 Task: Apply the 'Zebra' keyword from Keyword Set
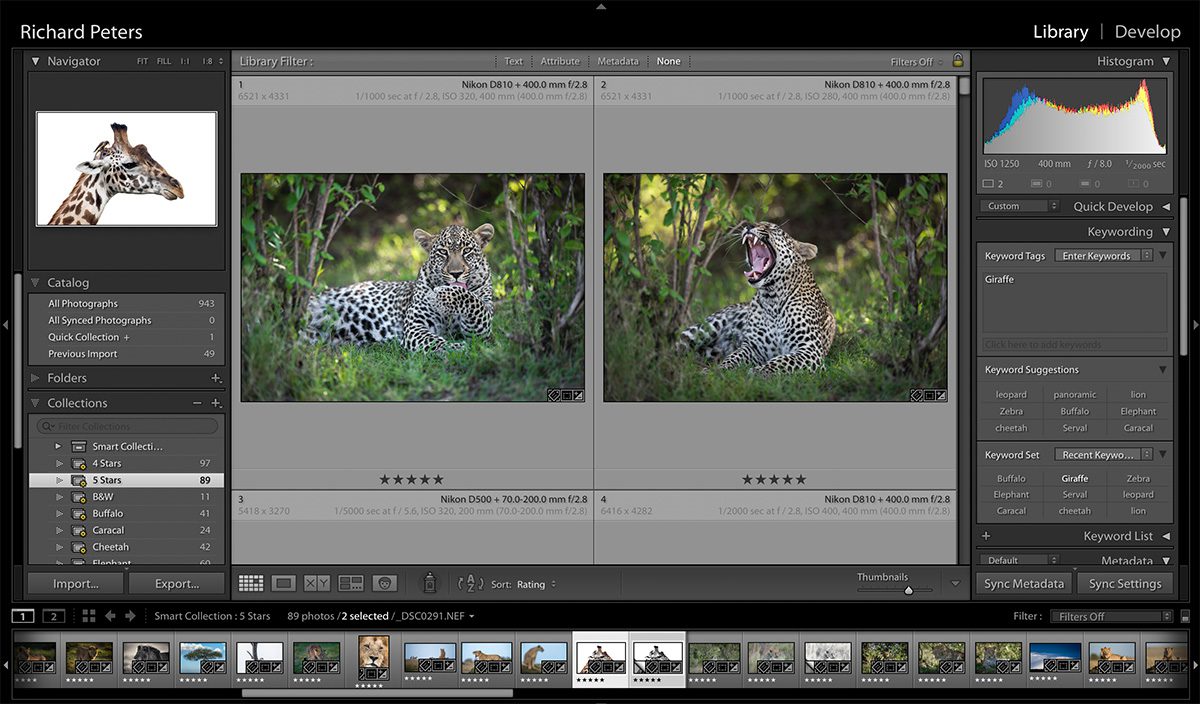[x=1138, y=479]
